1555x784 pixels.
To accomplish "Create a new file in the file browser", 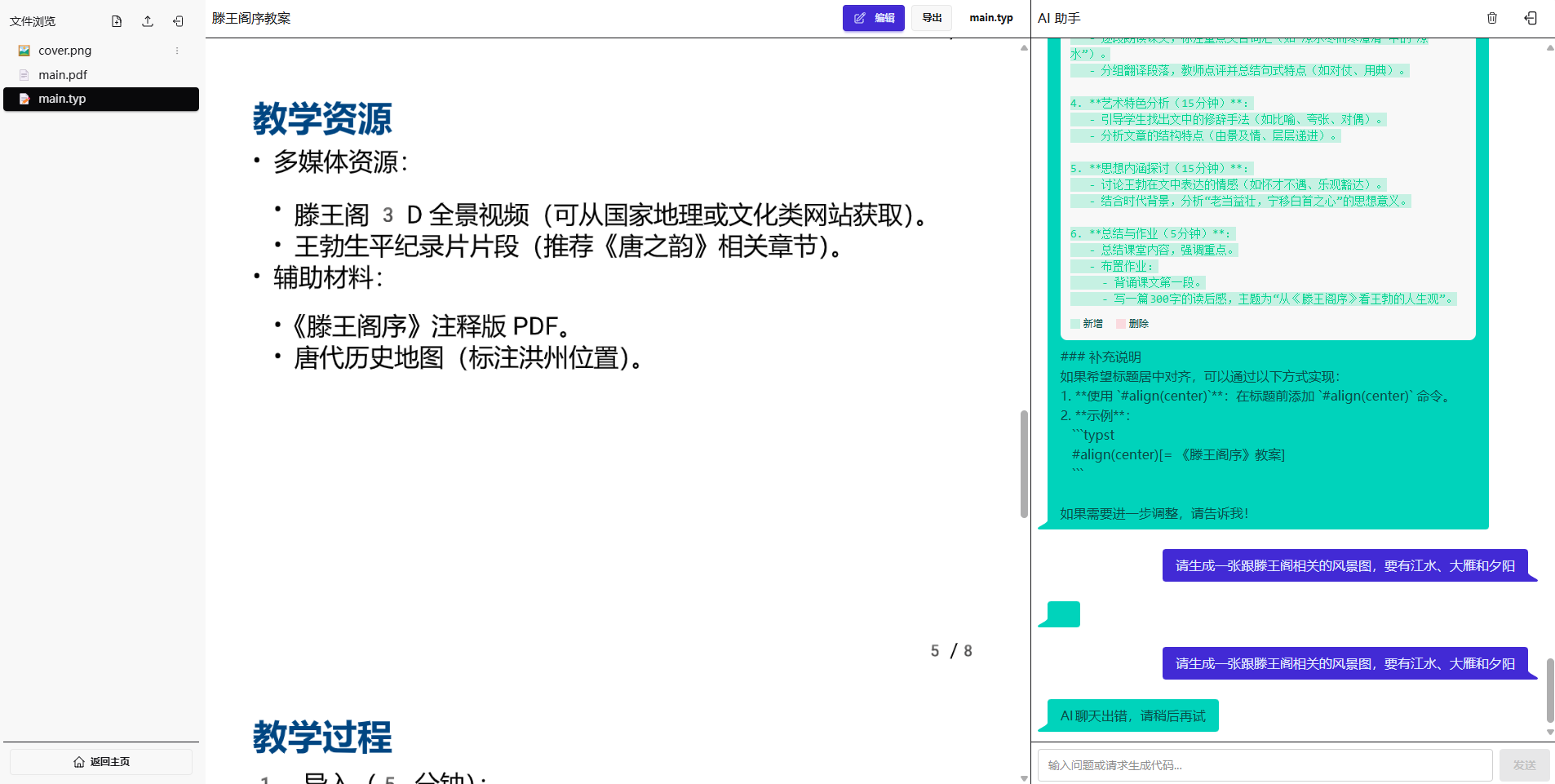I will 116,20.
